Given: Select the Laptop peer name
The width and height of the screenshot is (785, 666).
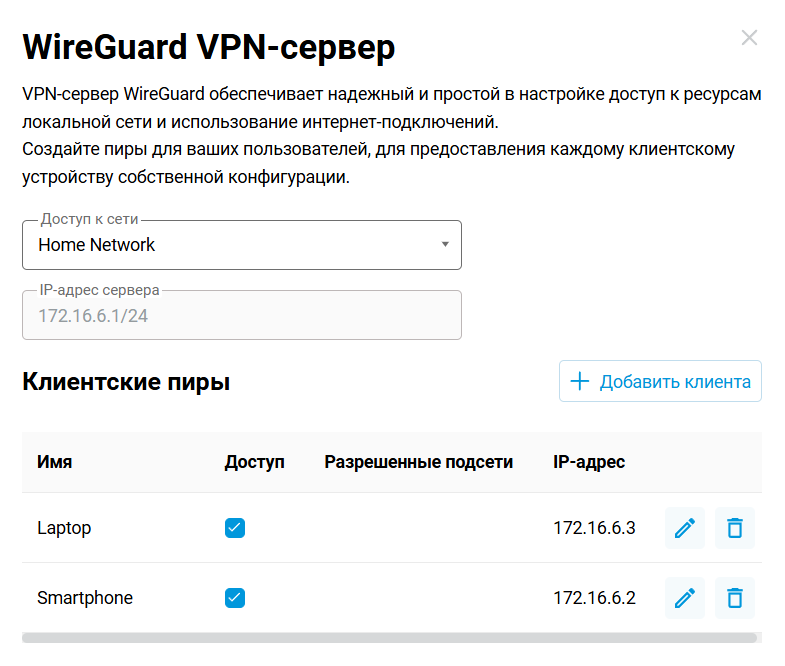Looking at the screenshot, I should [64, 528].
